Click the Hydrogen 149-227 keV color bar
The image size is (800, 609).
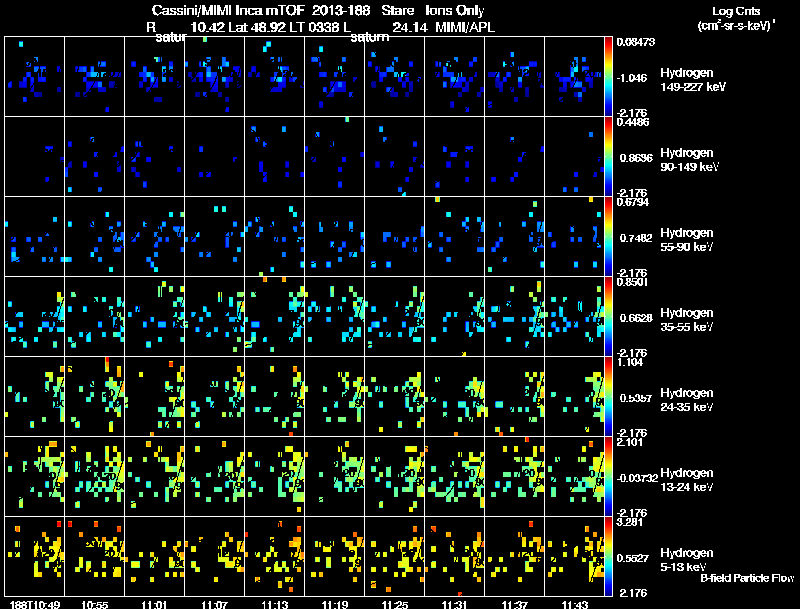608,77
